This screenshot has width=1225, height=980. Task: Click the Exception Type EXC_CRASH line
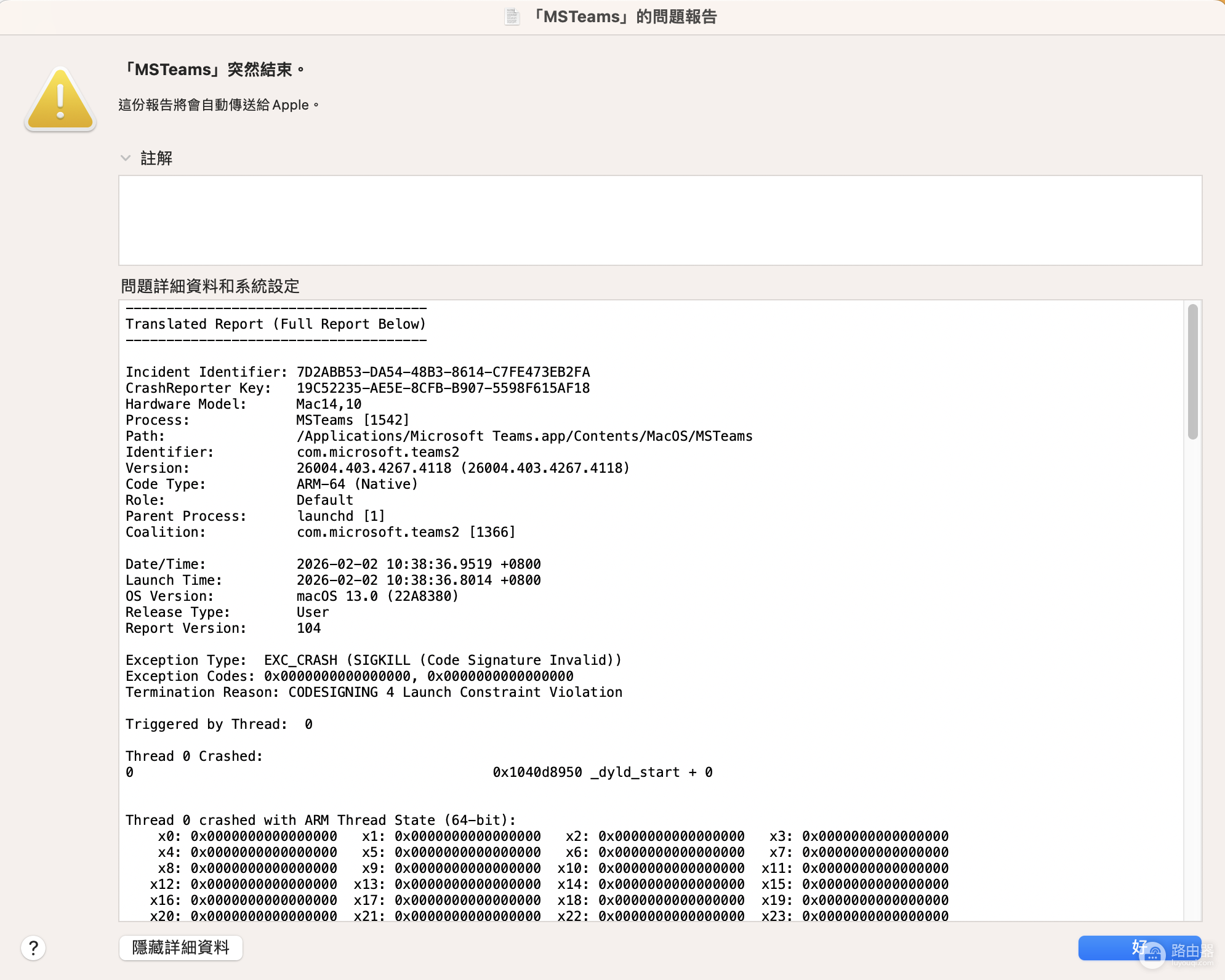(x=374, y=660)
